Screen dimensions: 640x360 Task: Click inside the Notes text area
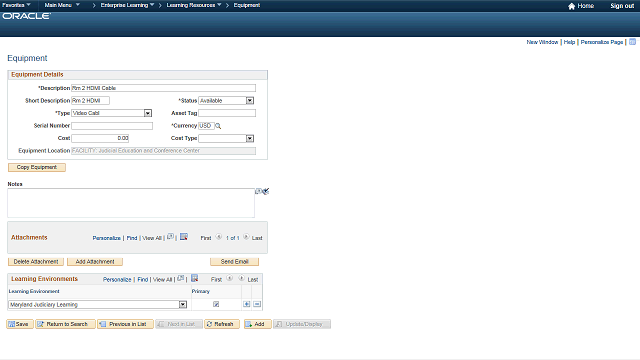[131, 203]
